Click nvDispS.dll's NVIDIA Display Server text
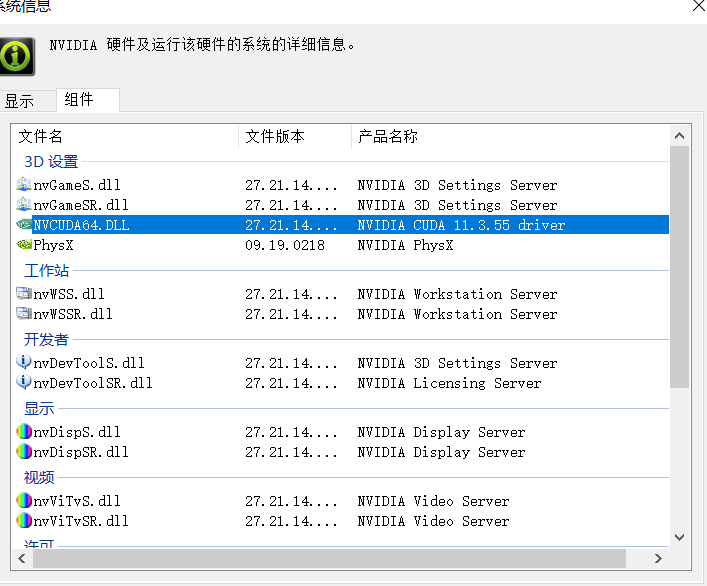 coord(441,432)
